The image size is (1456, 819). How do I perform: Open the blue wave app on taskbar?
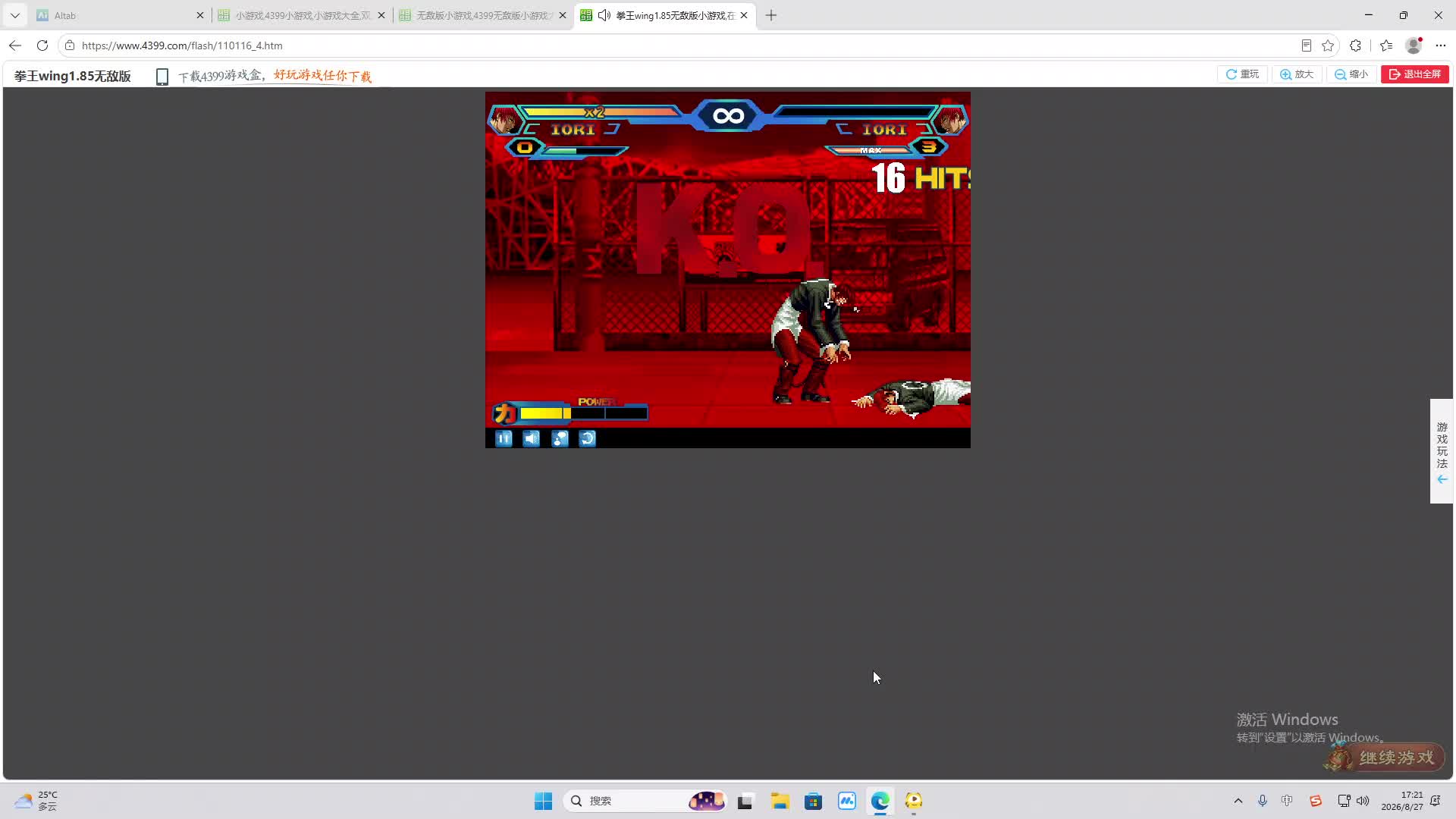[847, 801]
